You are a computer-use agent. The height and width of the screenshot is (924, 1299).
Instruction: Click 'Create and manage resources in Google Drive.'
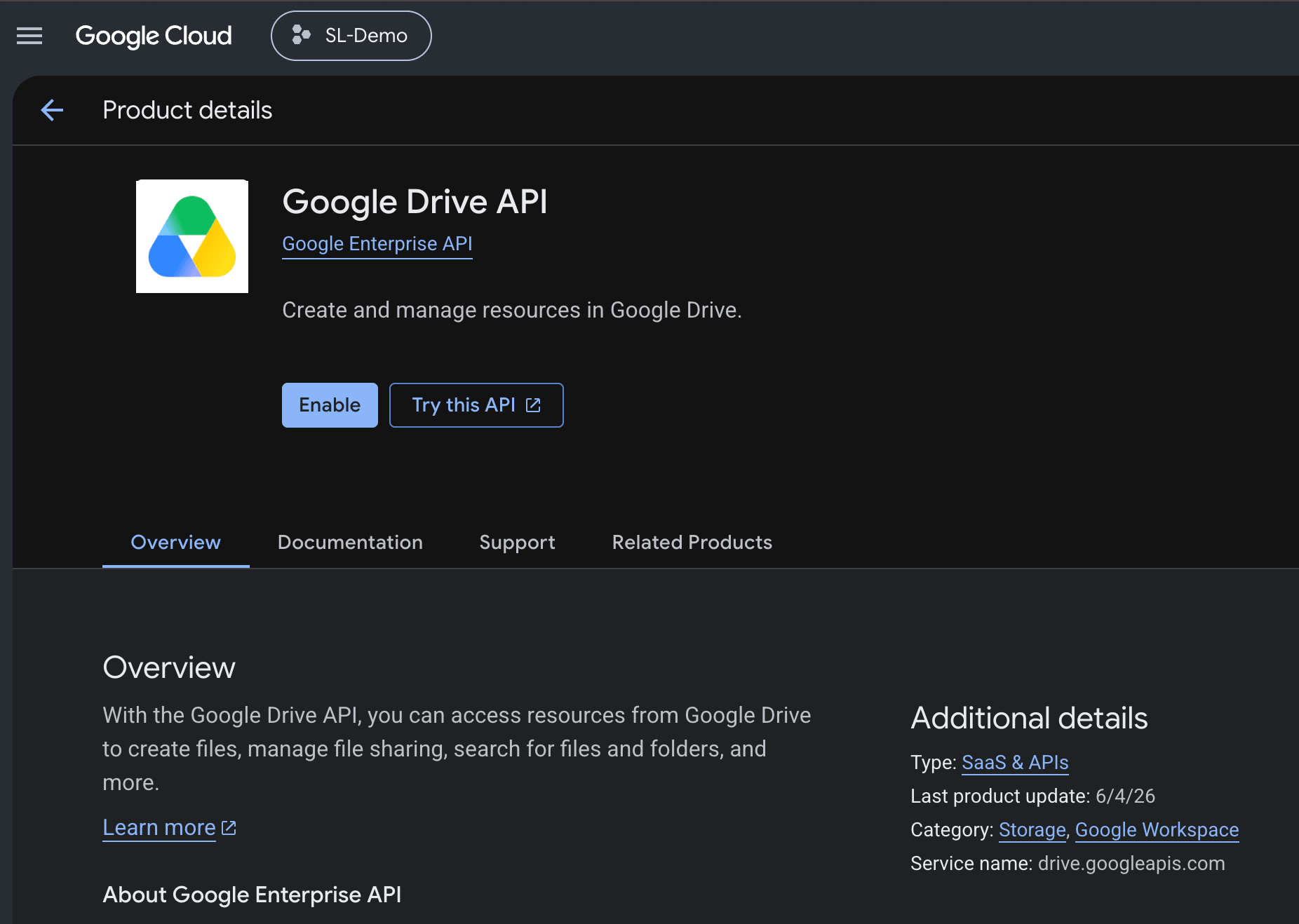[512, 310]
